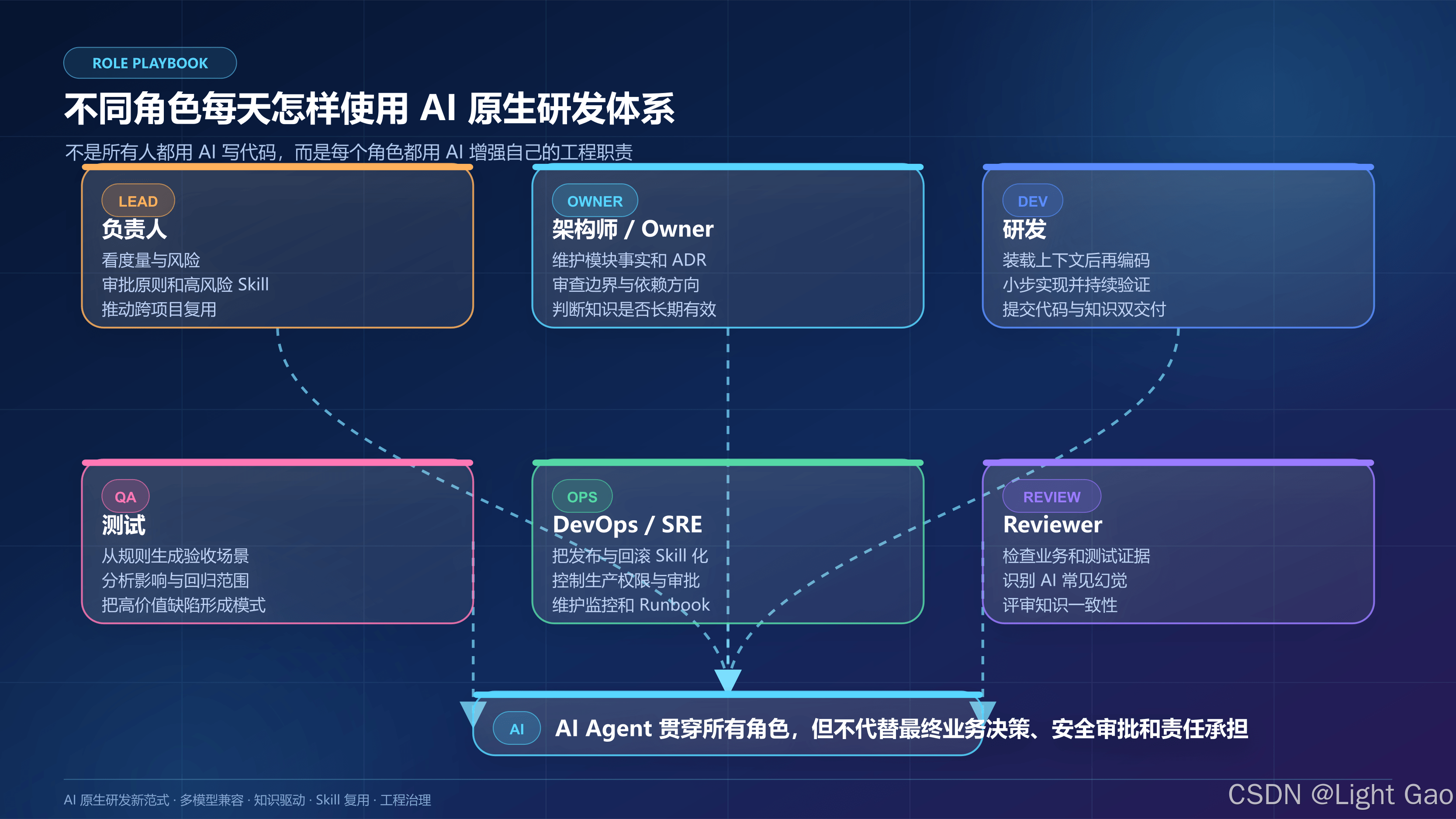
Task: Click the DEV badge
Action: tap(1032, 200)
